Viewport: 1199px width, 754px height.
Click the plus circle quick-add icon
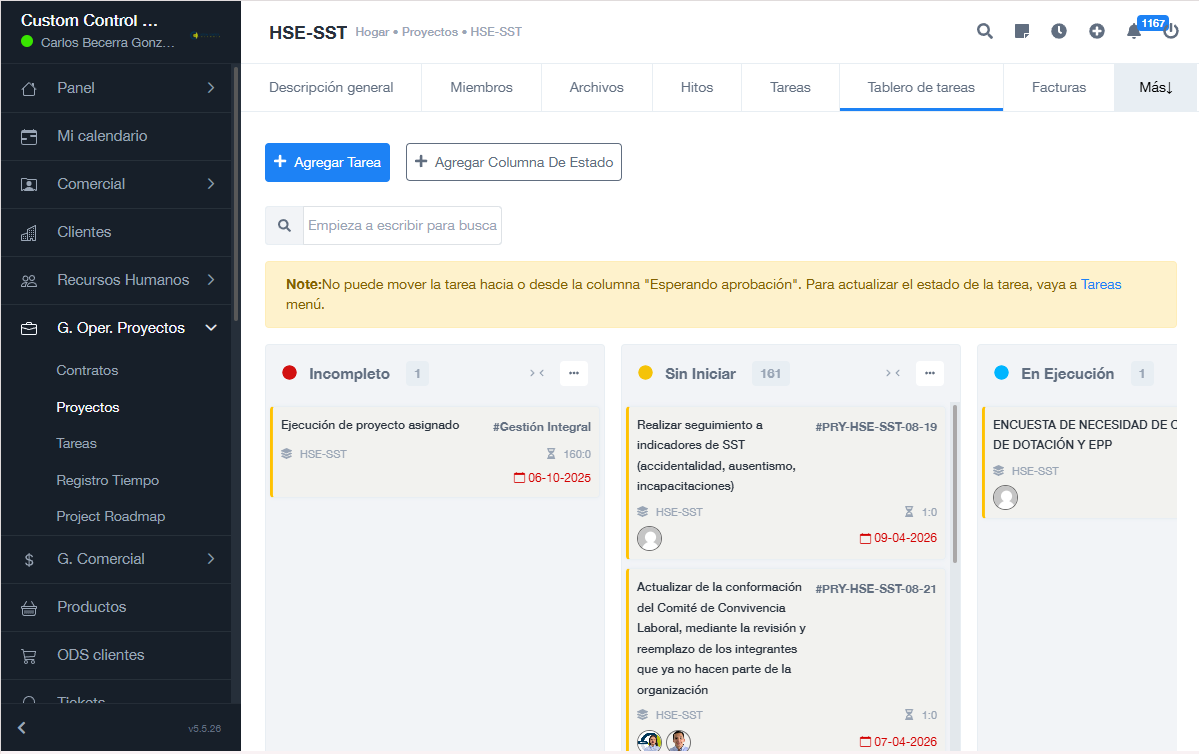click(x=1097, y=31)
